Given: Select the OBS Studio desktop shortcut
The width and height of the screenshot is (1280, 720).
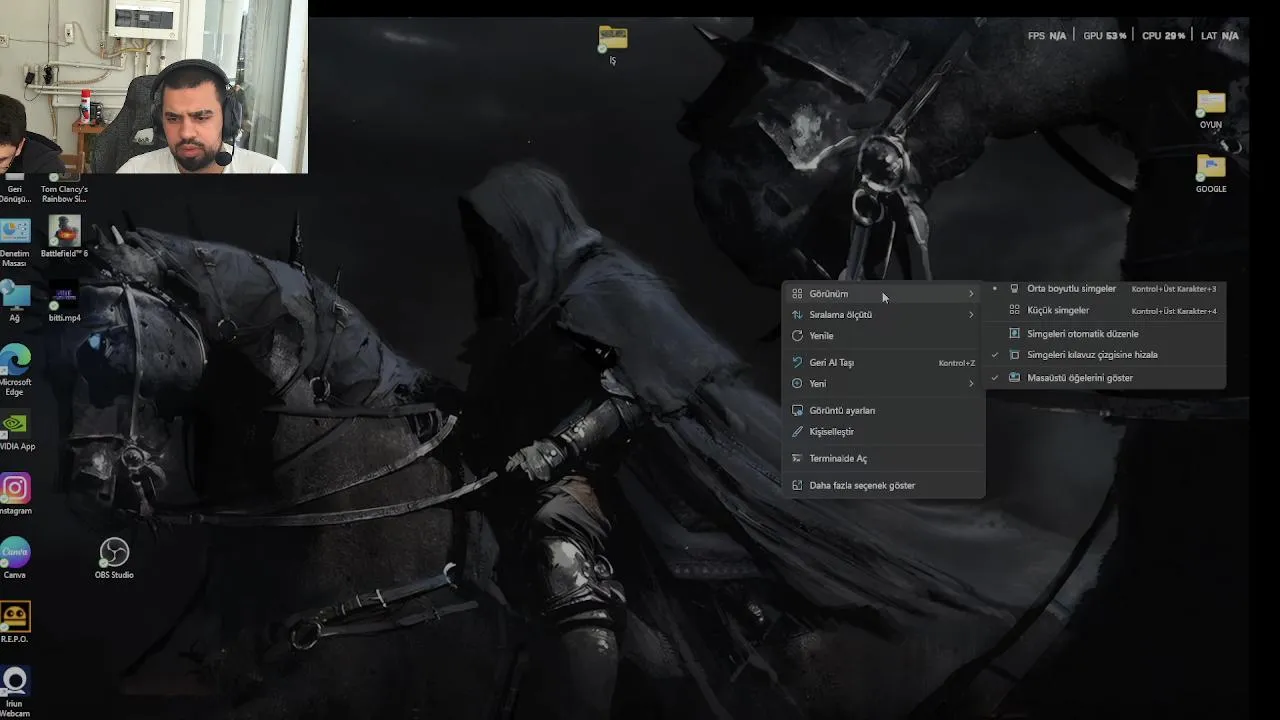Looking at the screenshot, I should pyautogui.click(x=114, y=558).
